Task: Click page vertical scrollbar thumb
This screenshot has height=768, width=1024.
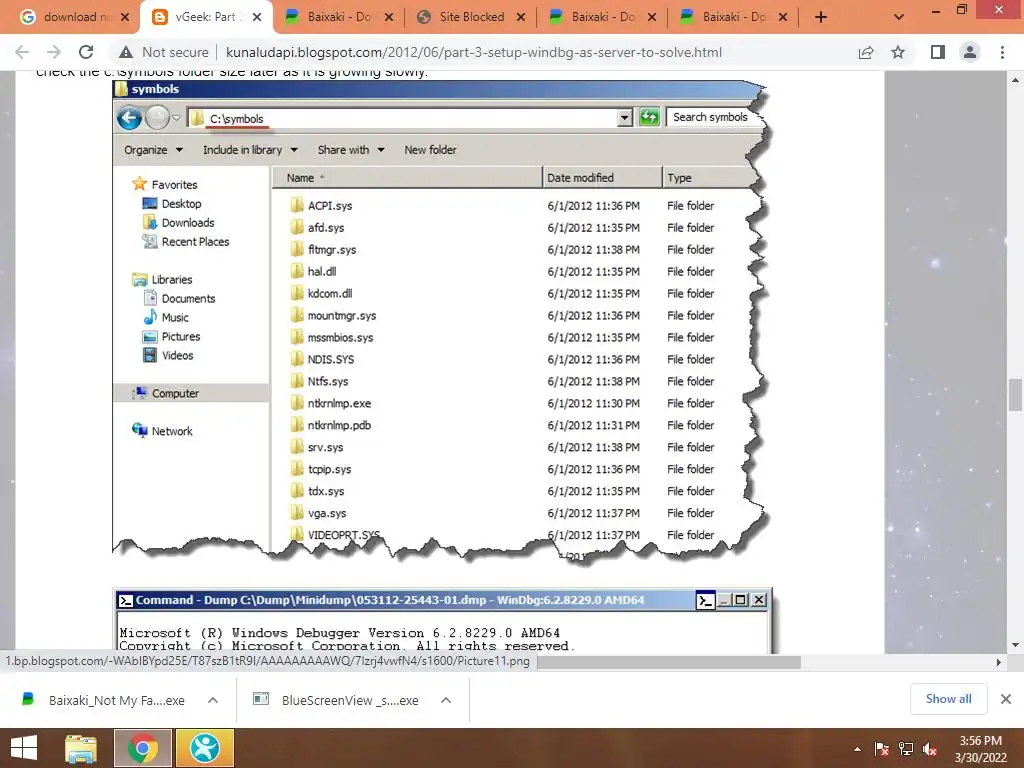Action: click(x=1015, y=394)
